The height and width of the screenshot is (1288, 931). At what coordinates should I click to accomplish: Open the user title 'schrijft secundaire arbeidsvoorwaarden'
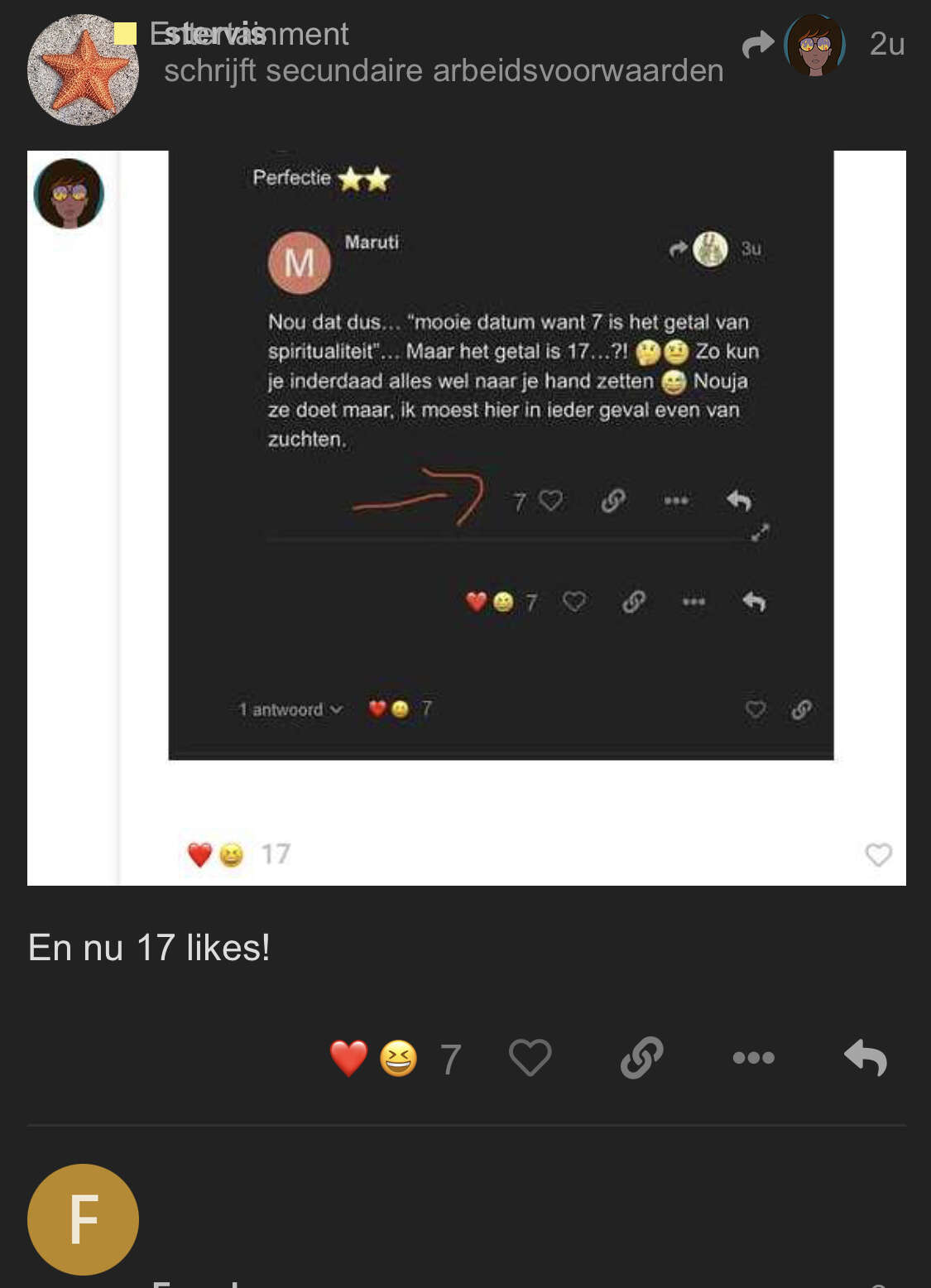click(444, 70)
